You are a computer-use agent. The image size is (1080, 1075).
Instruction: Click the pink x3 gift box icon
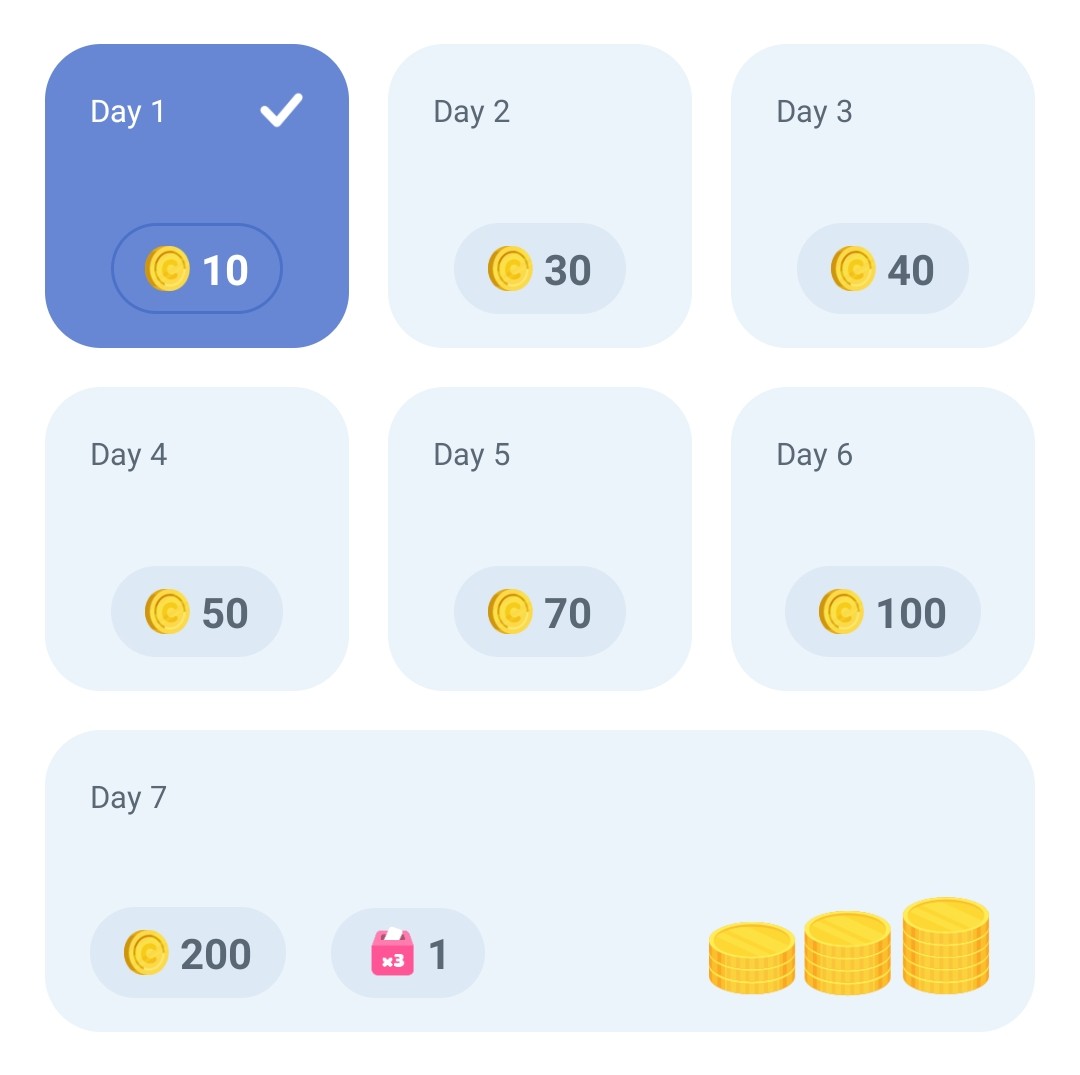tap(392, 952)
